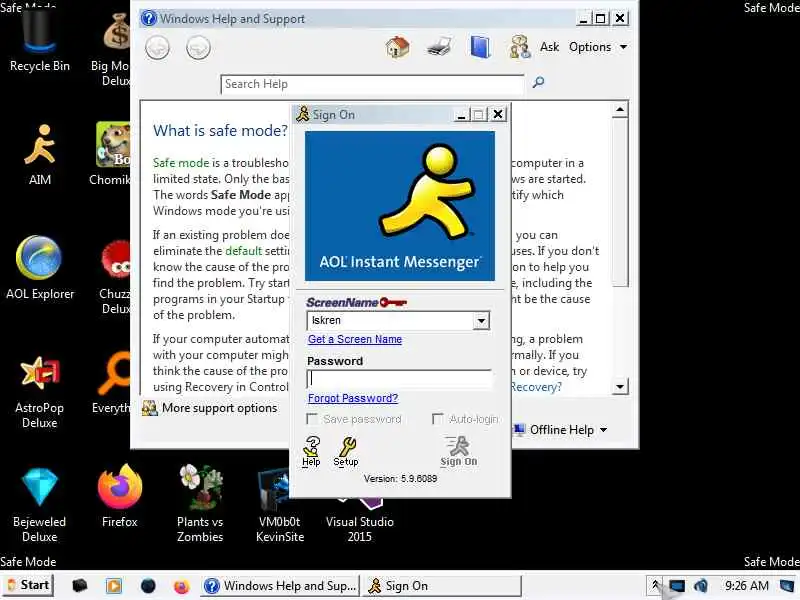Click the Forward arrow in Windows Help
The height and width of the screenshot is (600, 800).
[198, 48]
